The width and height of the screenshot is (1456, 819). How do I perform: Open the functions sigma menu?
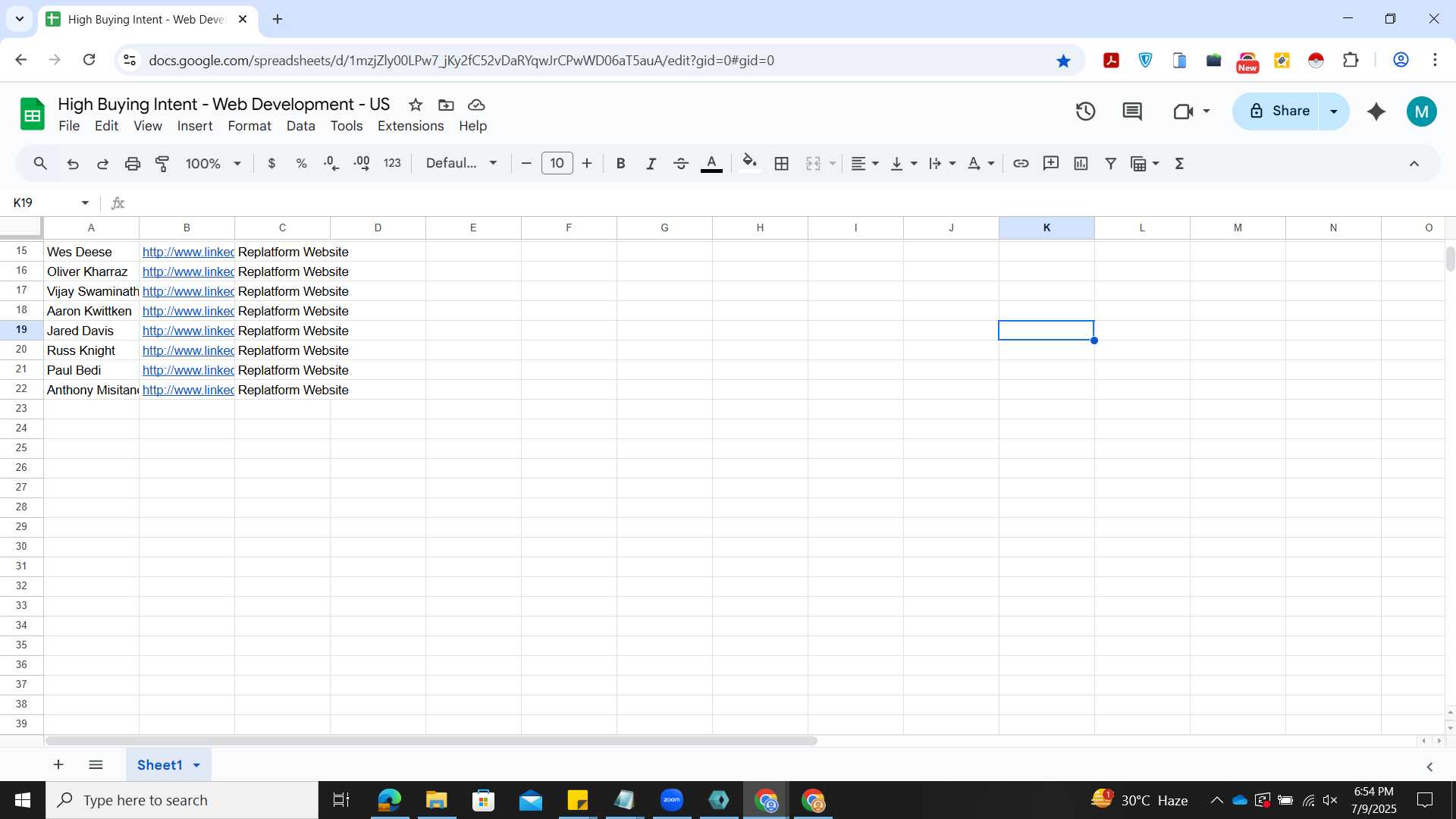click(1179, 163)
